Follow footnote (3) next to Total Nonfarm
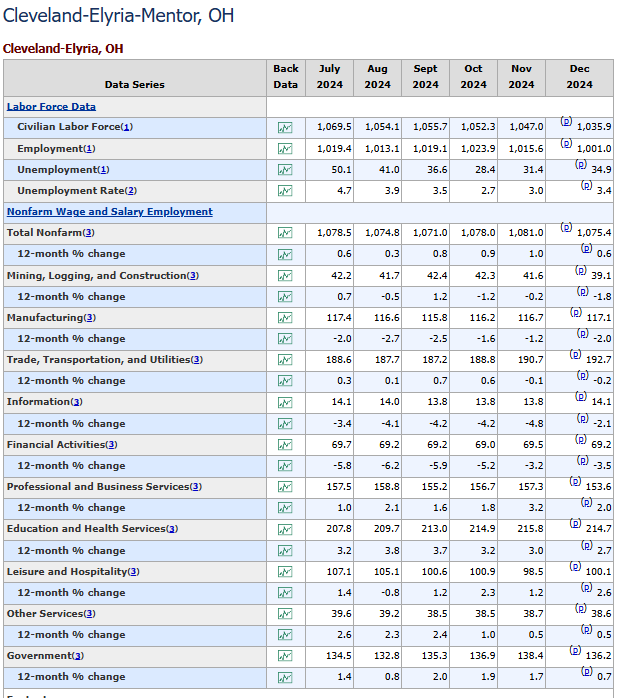Viewport: 626px width, 698px height. click(89, 233)
